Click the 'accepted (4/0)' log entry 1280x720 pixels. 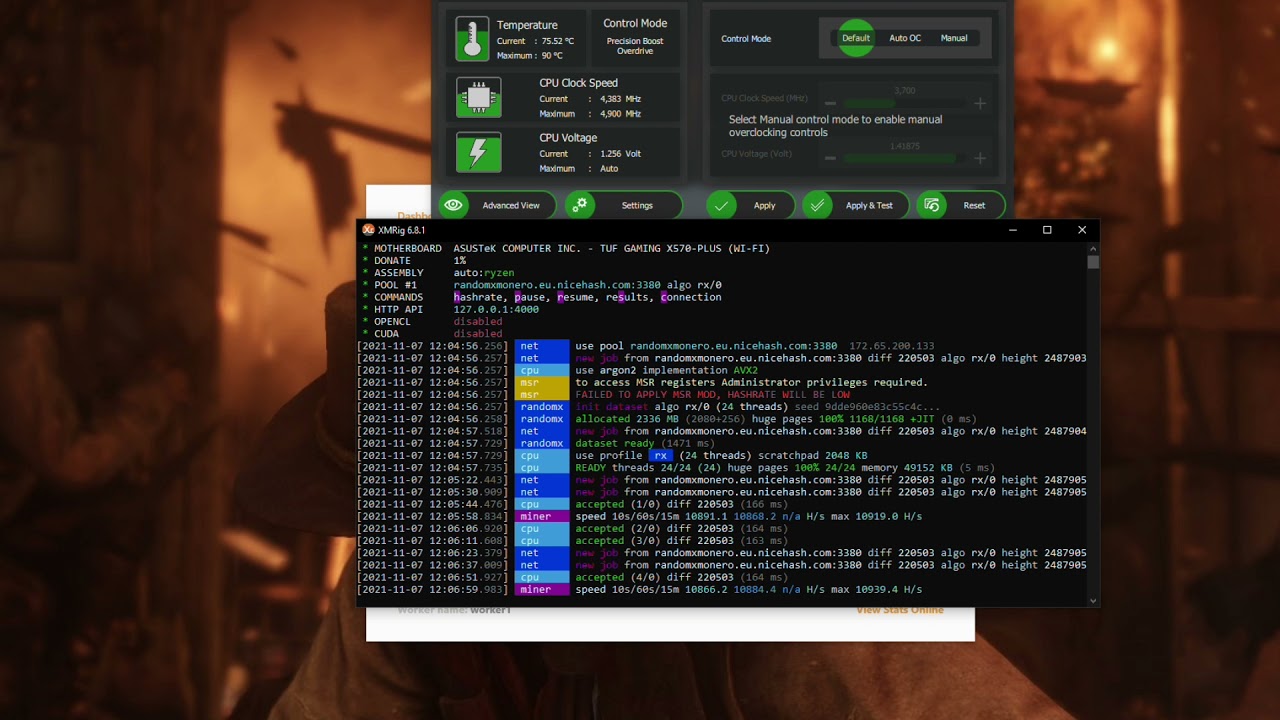(681, 577)
